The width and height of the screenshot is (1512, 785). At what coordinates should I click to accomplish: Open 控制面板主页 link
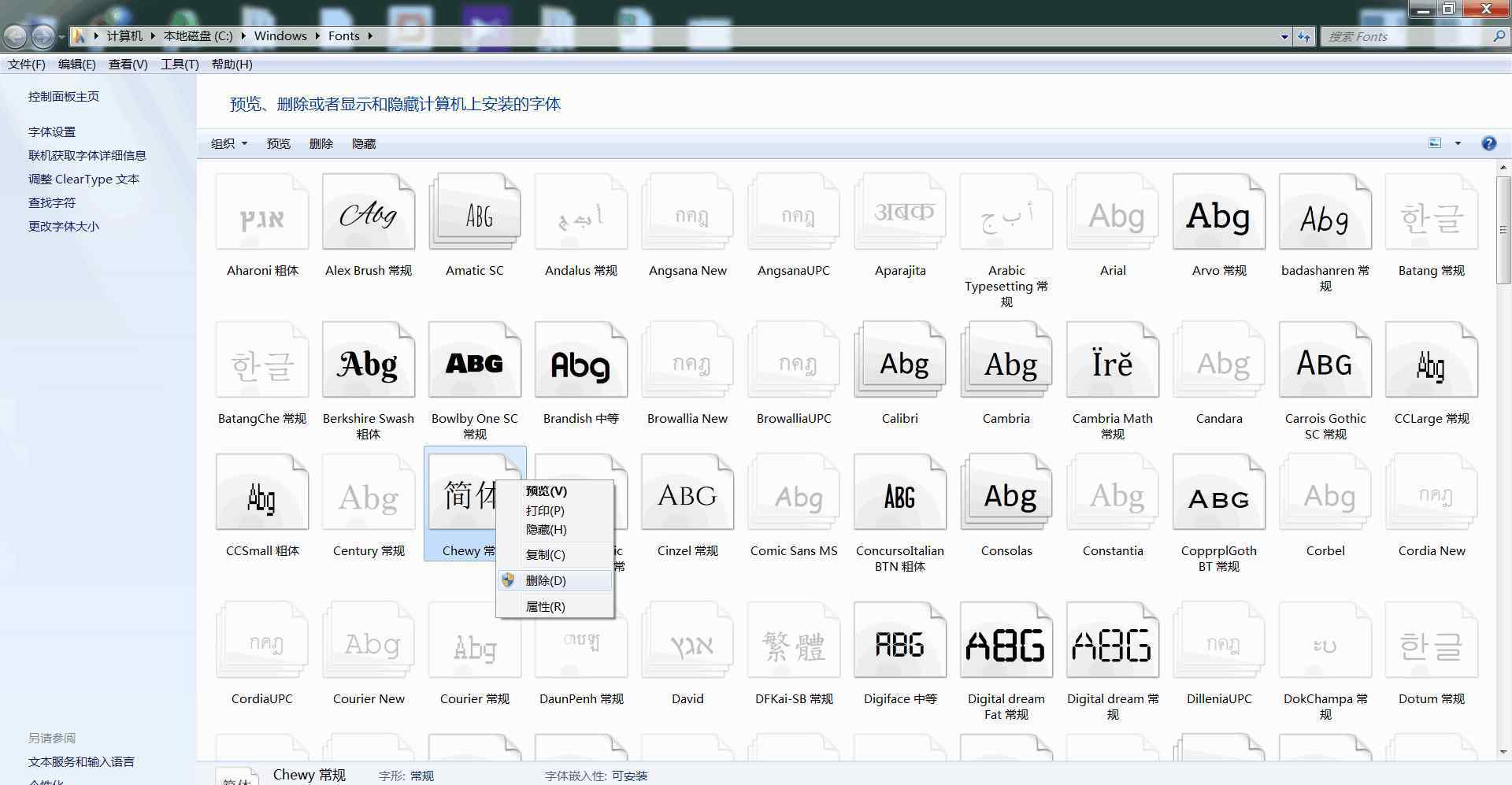click(x=64, y=96)
